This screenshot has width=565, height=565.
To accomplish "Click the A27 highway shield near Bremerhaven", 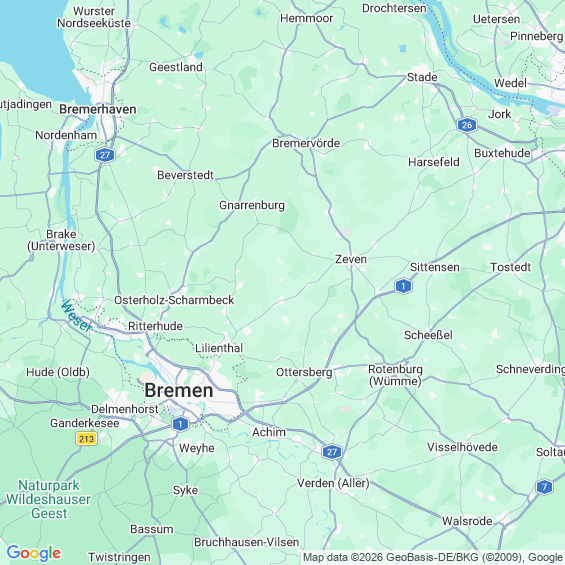I will [x=105, y=155].
